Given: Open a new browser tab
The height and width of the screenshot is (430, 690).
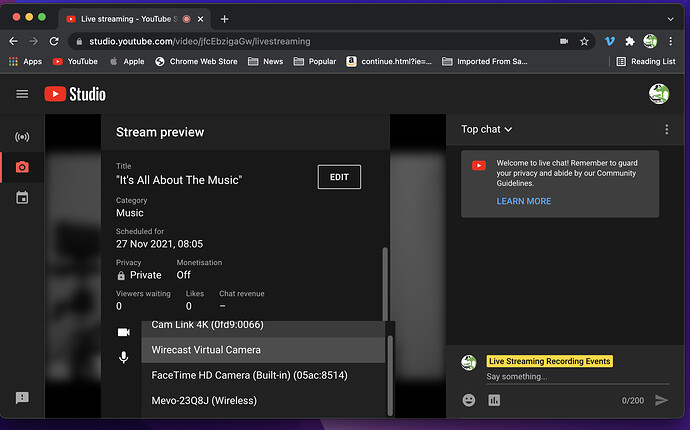Looking at the screenshot, I should pyautogui.click(x=224, y=19).
